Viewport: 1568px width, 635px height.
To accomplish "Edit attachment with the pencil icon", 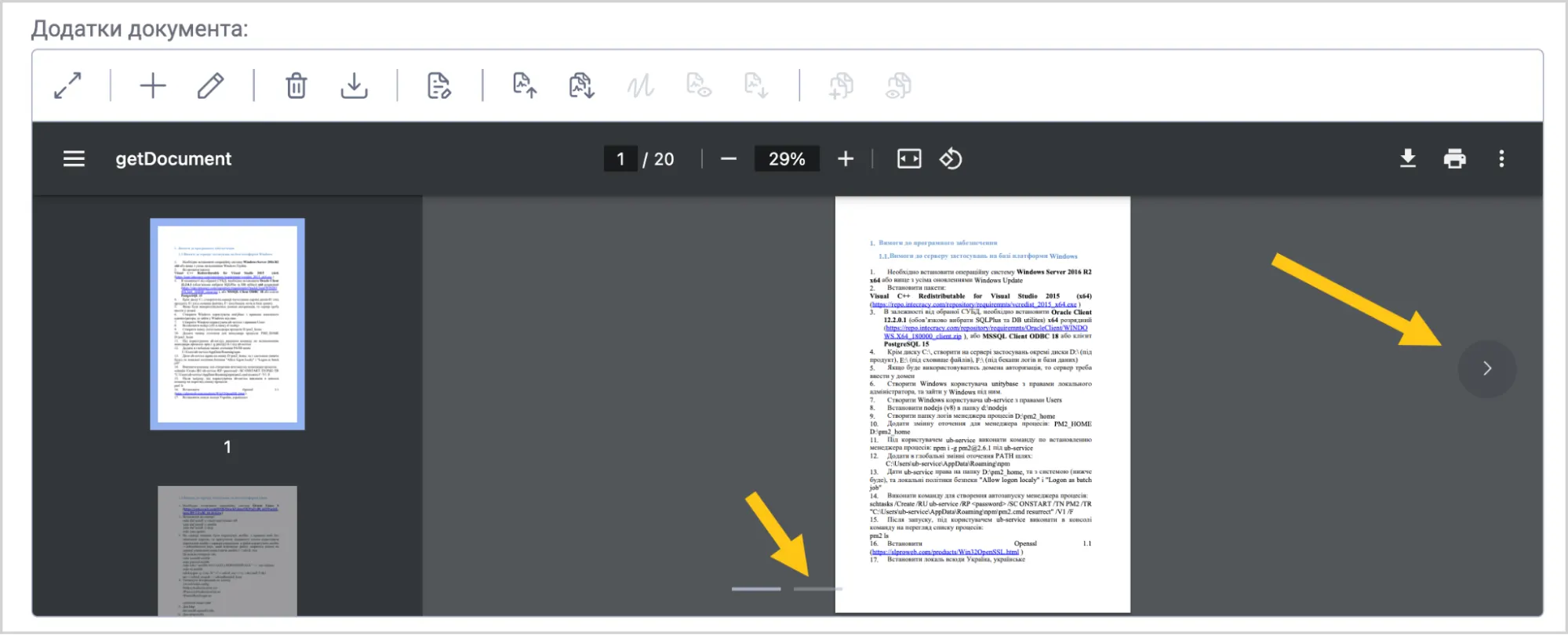I will (210, 85).
